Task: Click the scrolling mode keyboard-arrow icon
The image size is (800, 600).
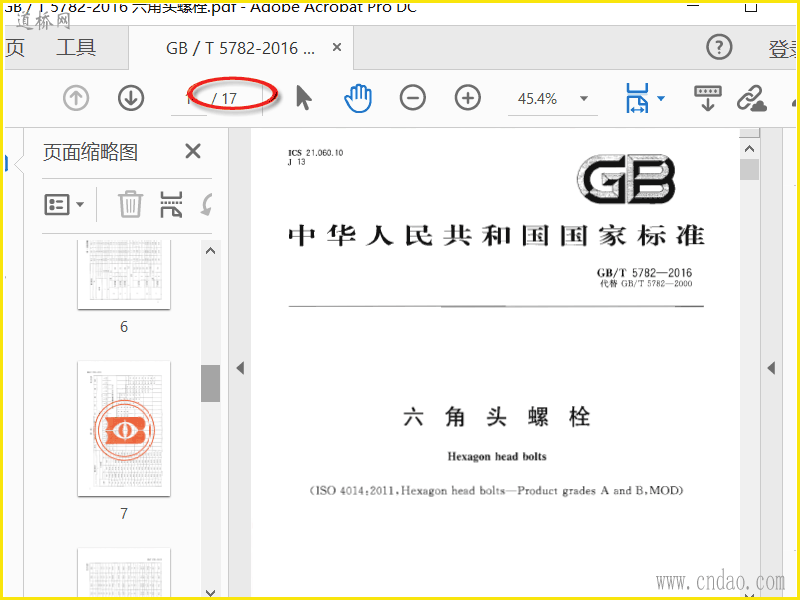Action: pos(708,98)
